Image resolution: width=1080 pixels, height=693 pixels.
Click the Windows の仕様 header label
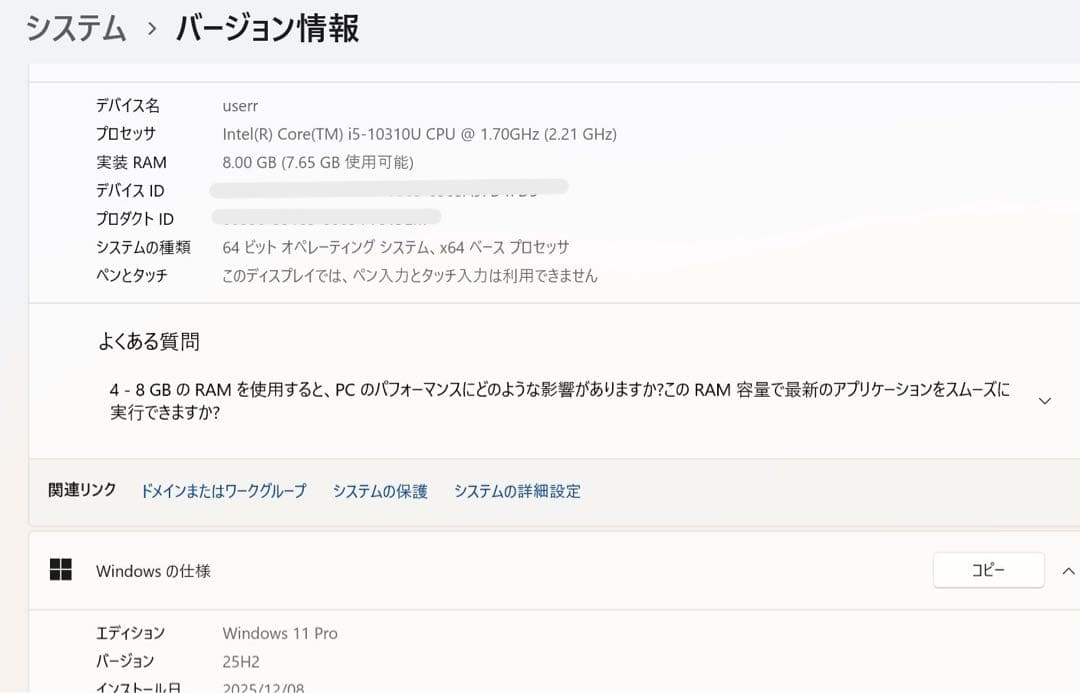[x=153, y=571]
